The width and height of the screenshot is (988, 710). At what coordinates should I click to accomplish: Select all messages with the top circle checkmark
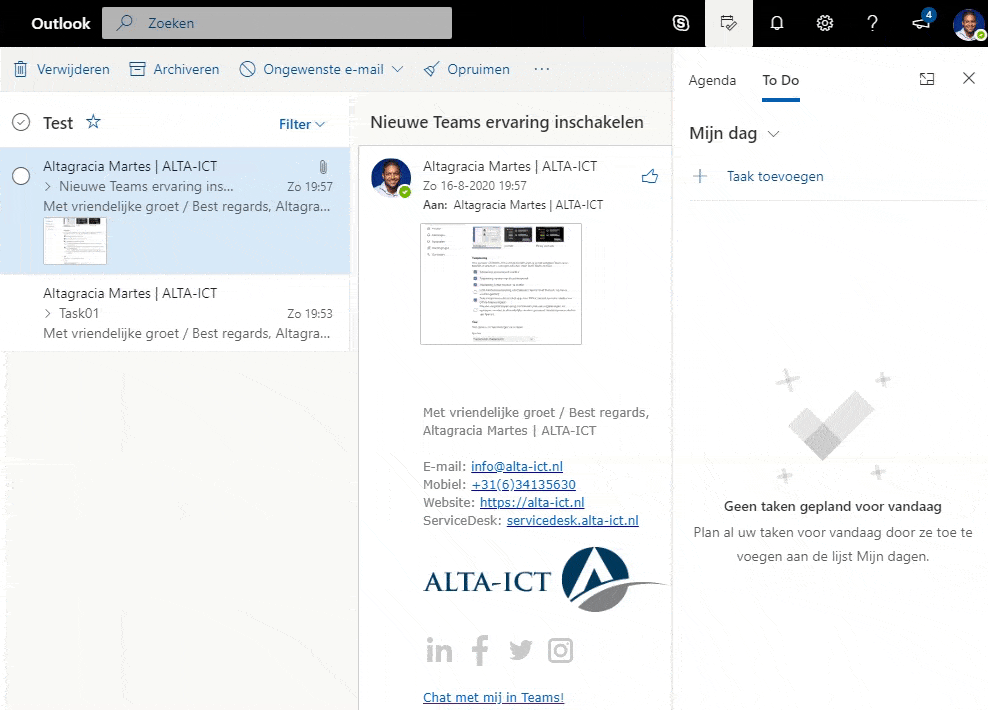pyautogui.click(x=21, y=122)
